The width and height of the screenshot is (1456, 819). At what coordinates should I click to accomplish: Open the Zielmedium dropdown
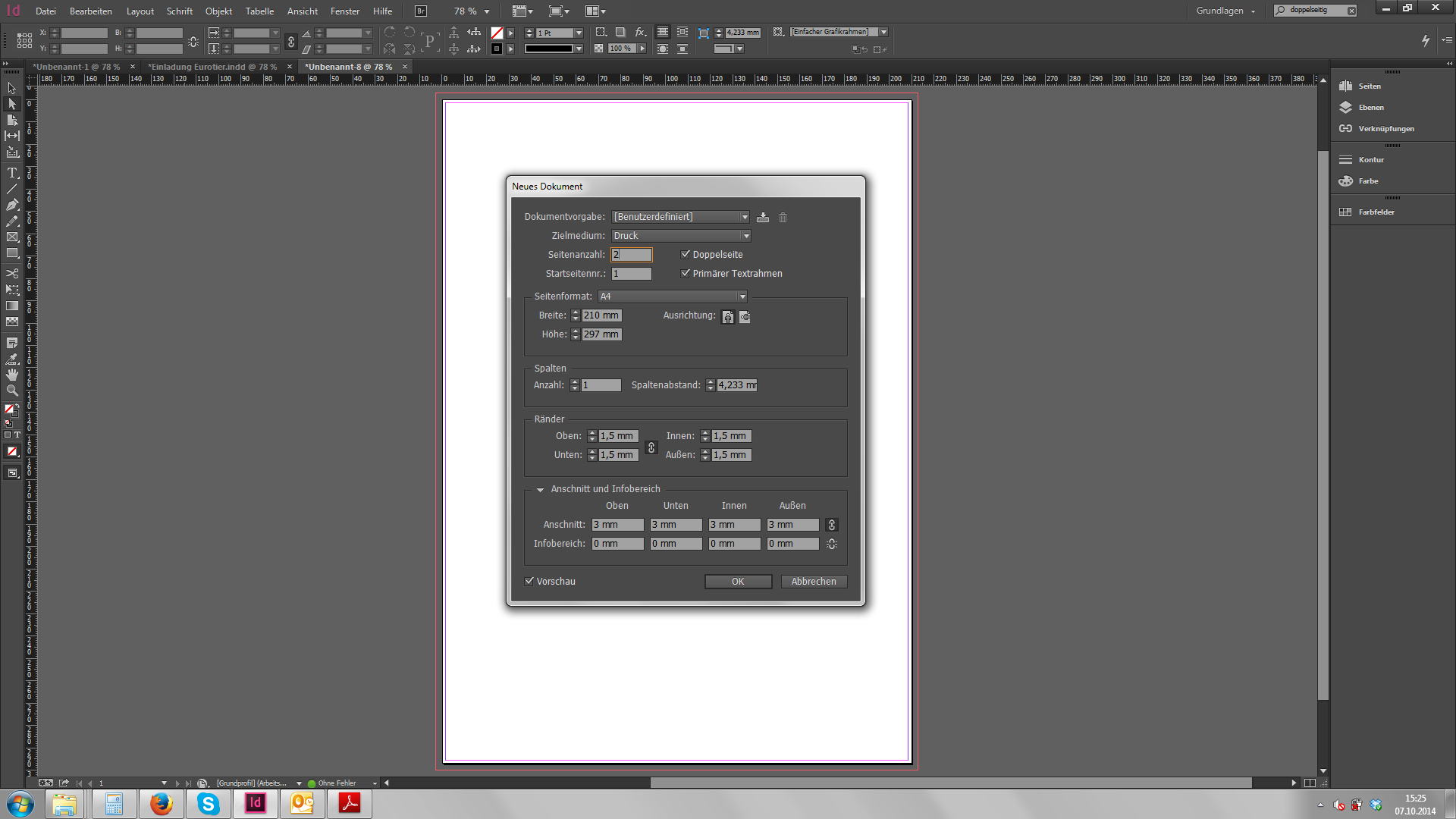point(680,236)
